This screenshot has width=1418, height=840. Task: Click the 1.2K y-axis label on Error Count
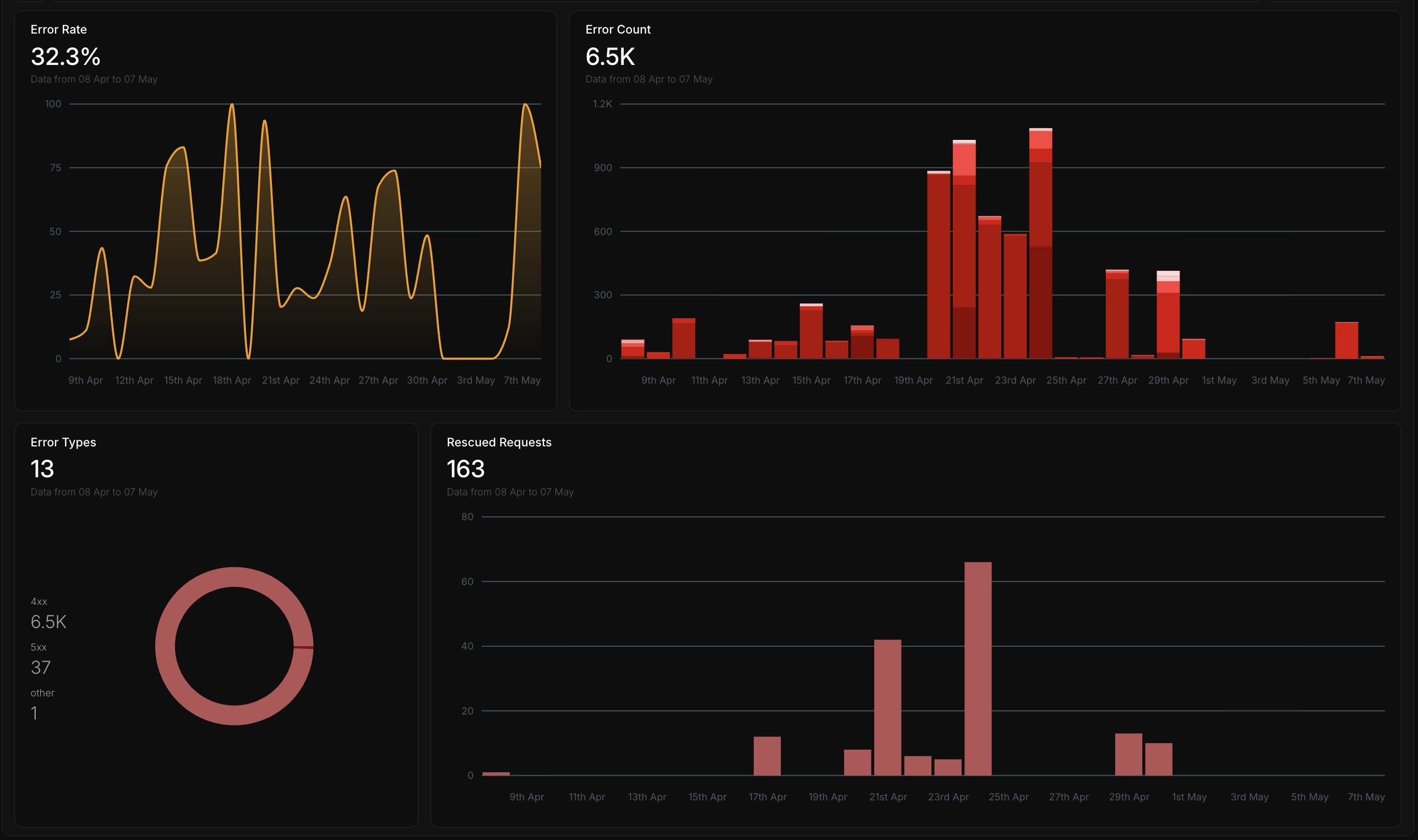(602, 104)
